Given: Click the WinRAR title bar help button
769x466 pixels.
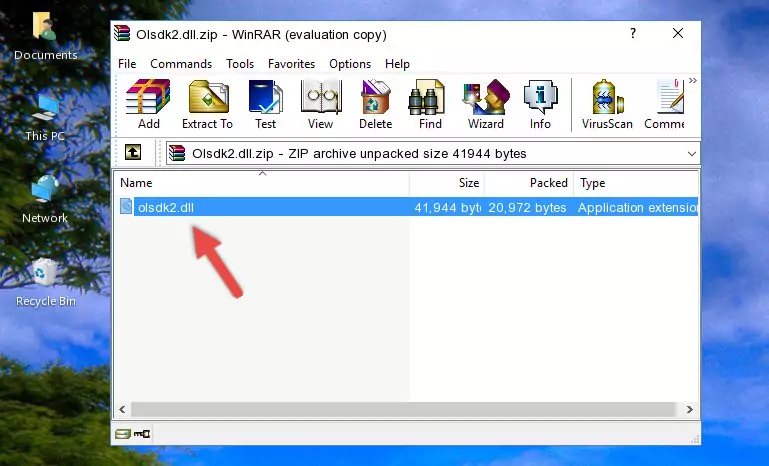Looking at the screenshot, I should tap(633, 33).
